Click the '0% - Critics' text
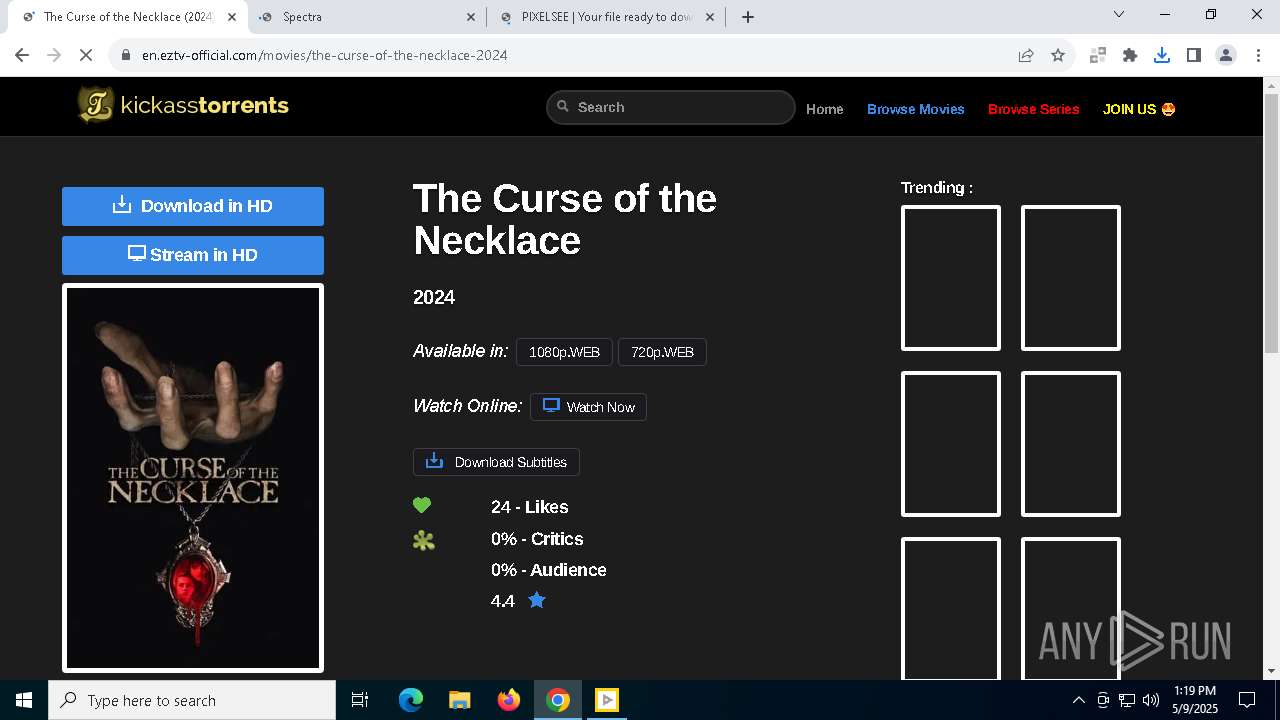1280x720 pixels. tap(537, 539)
